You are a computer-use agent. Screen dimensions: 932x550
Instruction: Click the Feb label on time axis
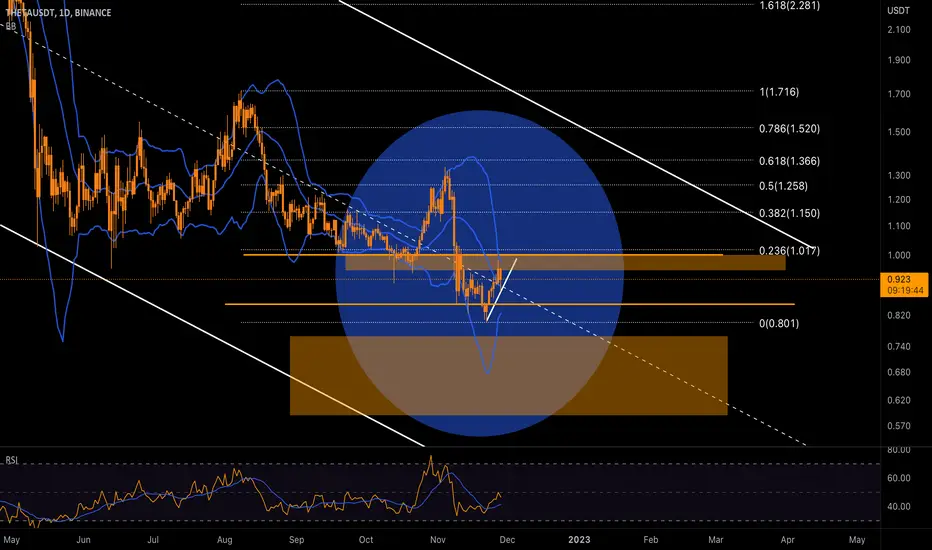(651, 540)
